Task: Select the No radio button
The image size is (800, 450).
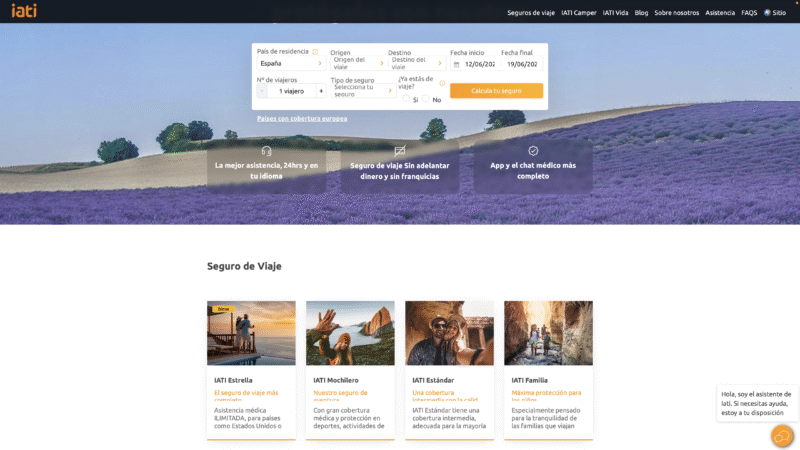Action: click(426, 98)
